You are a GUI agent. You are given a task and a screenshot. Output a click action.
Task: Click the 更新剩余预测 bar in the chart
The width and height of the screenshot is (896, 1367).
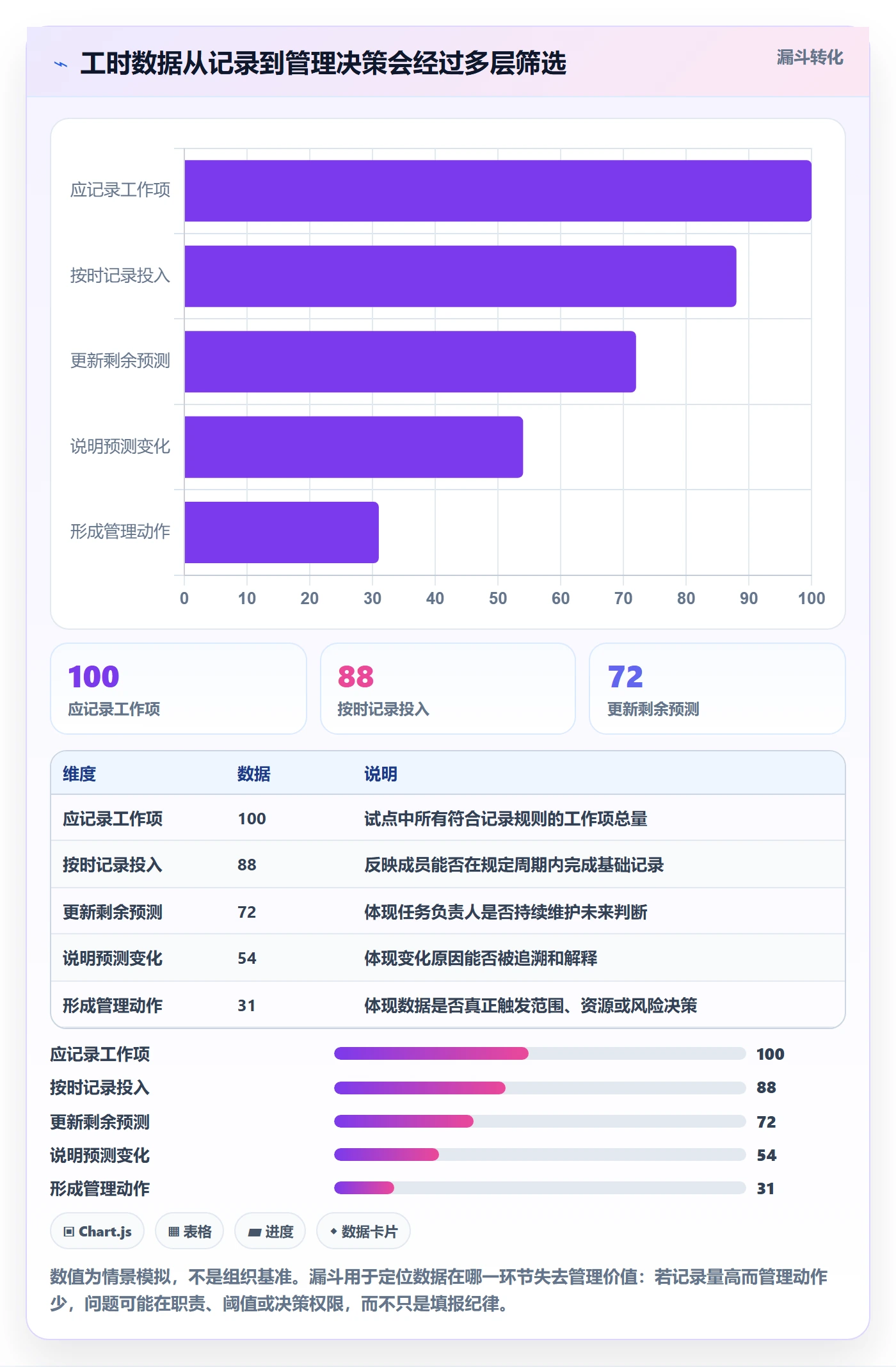[x=410, y=362]
